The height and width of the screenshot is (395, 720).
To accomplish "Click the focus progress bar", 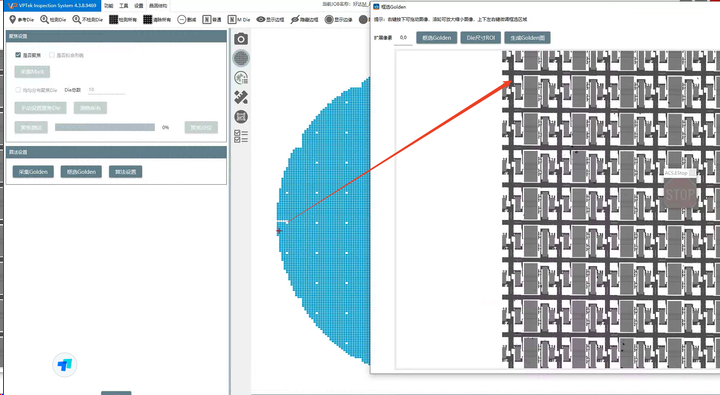I will tap(105, 127).
